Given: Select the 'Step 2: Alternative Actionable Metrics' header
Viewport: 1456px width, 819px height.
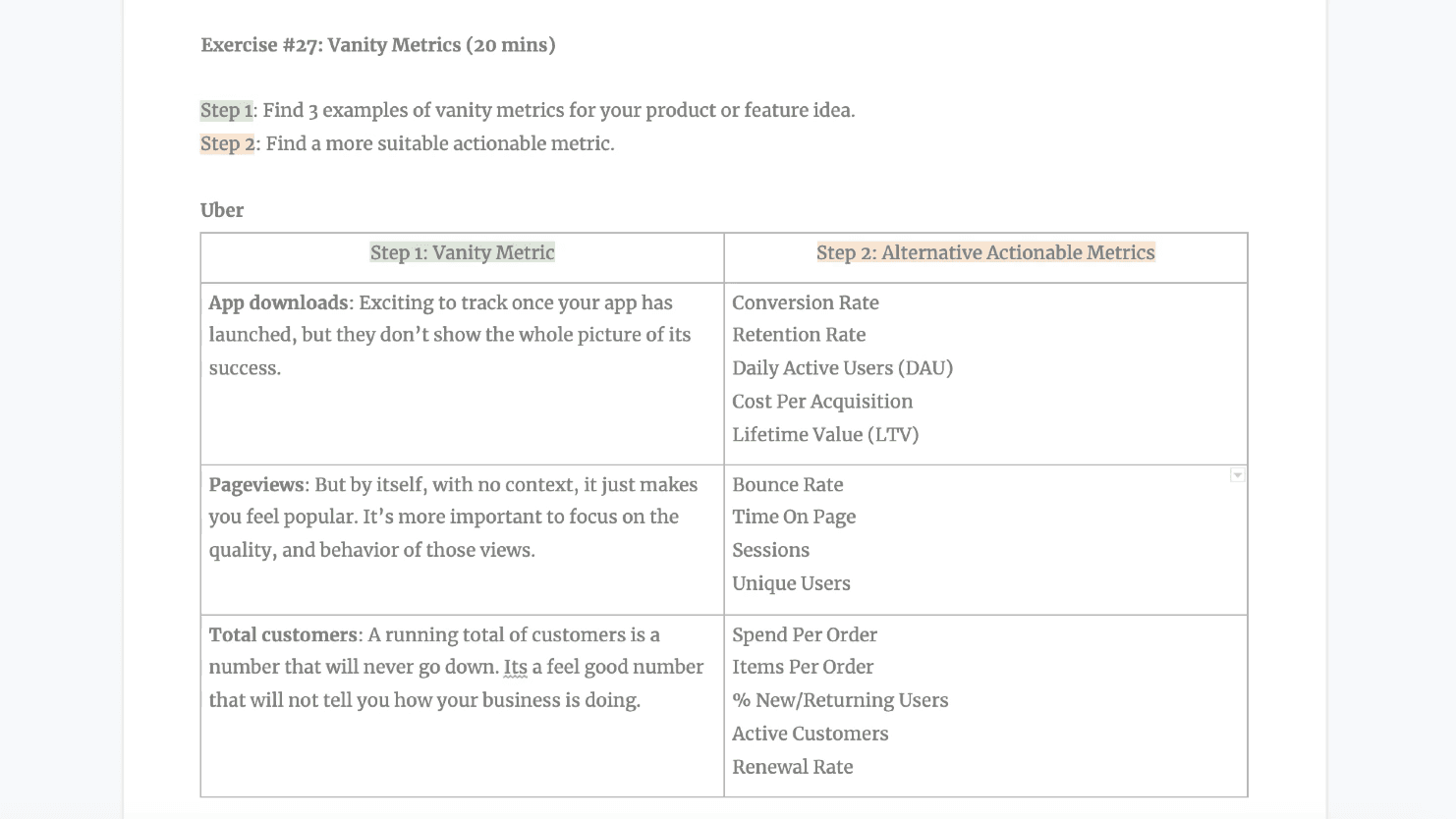Looking at the screenshot, I should [985, 252].
